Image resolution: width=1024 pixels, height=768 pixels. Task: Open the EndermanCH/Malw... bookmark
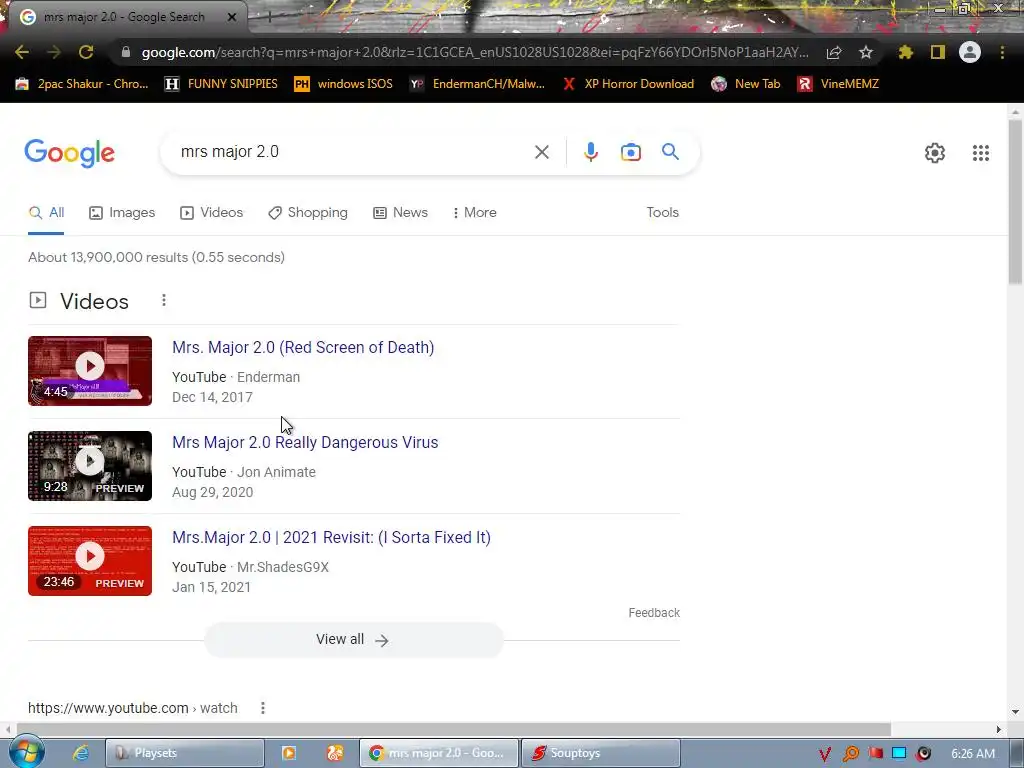tap(477, 84)
